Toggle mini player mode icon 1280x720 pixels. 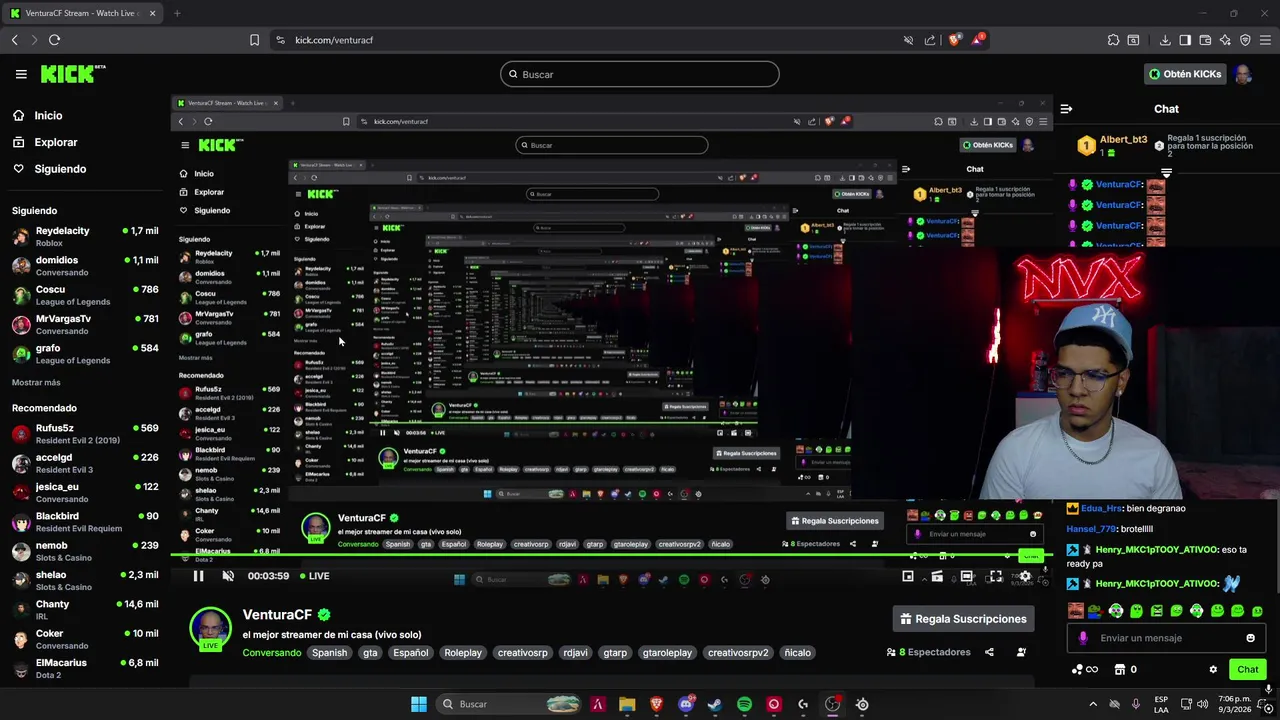(x=908, y=577)
